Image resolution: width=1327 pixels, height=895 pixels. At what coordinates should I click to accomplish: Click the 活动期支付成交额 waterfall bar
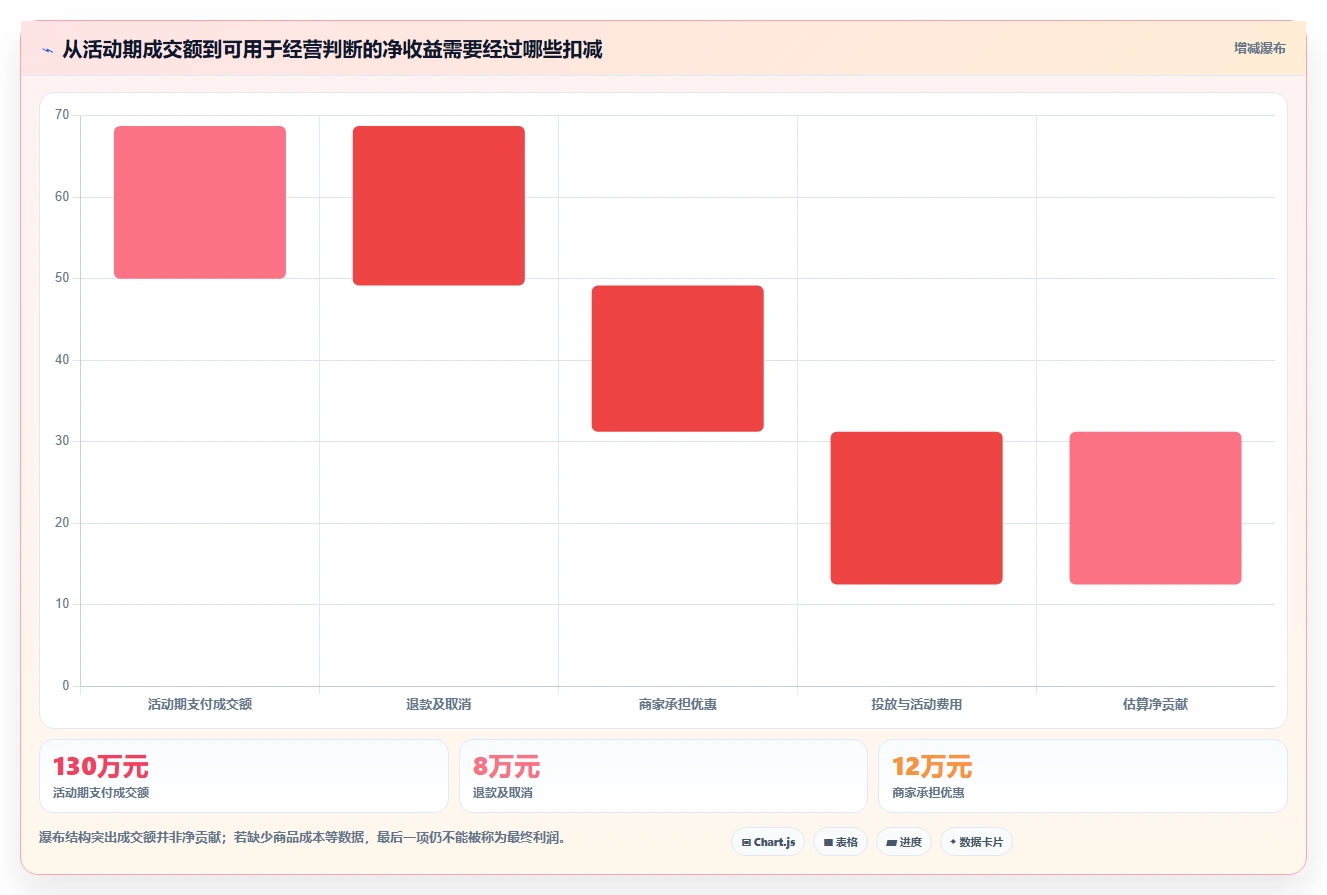click(200, 202)
